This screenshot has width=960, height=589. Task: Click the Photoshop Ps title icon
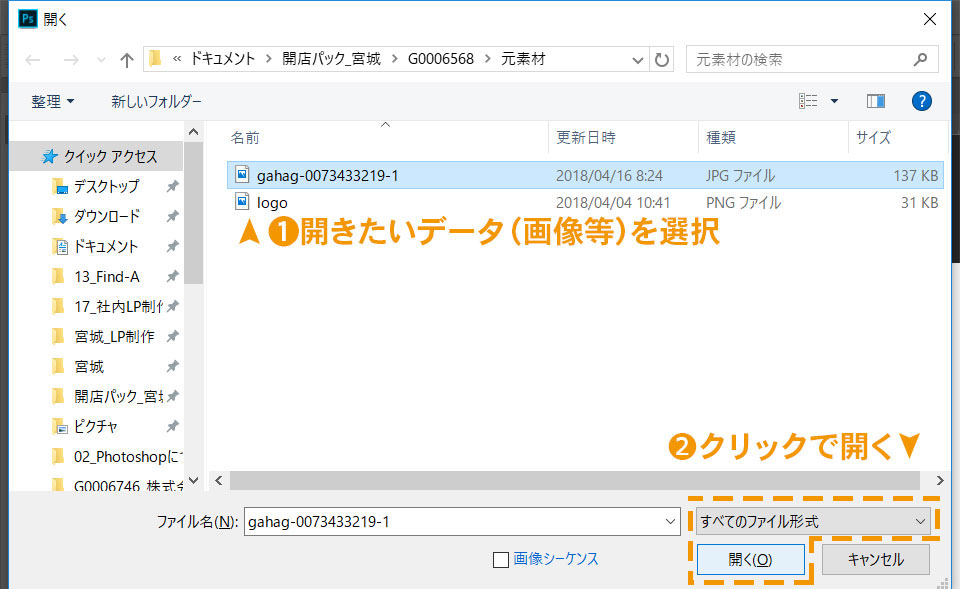[x=28, y=19]
